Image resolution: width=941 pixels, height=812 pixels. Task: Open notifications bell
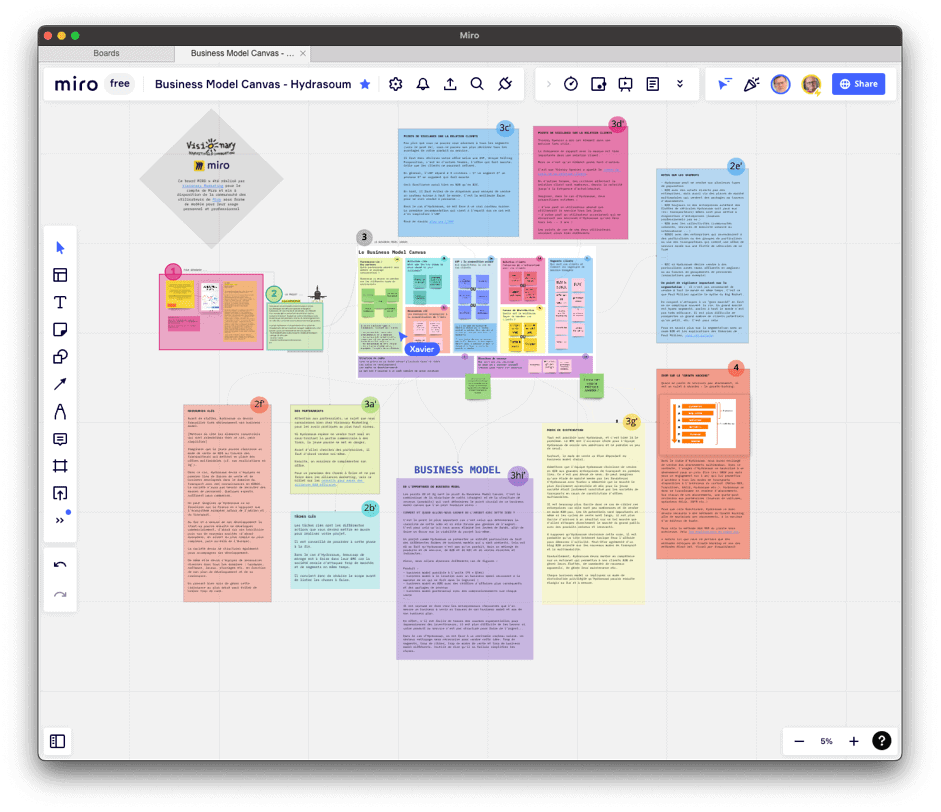click(x=423, y=84)
